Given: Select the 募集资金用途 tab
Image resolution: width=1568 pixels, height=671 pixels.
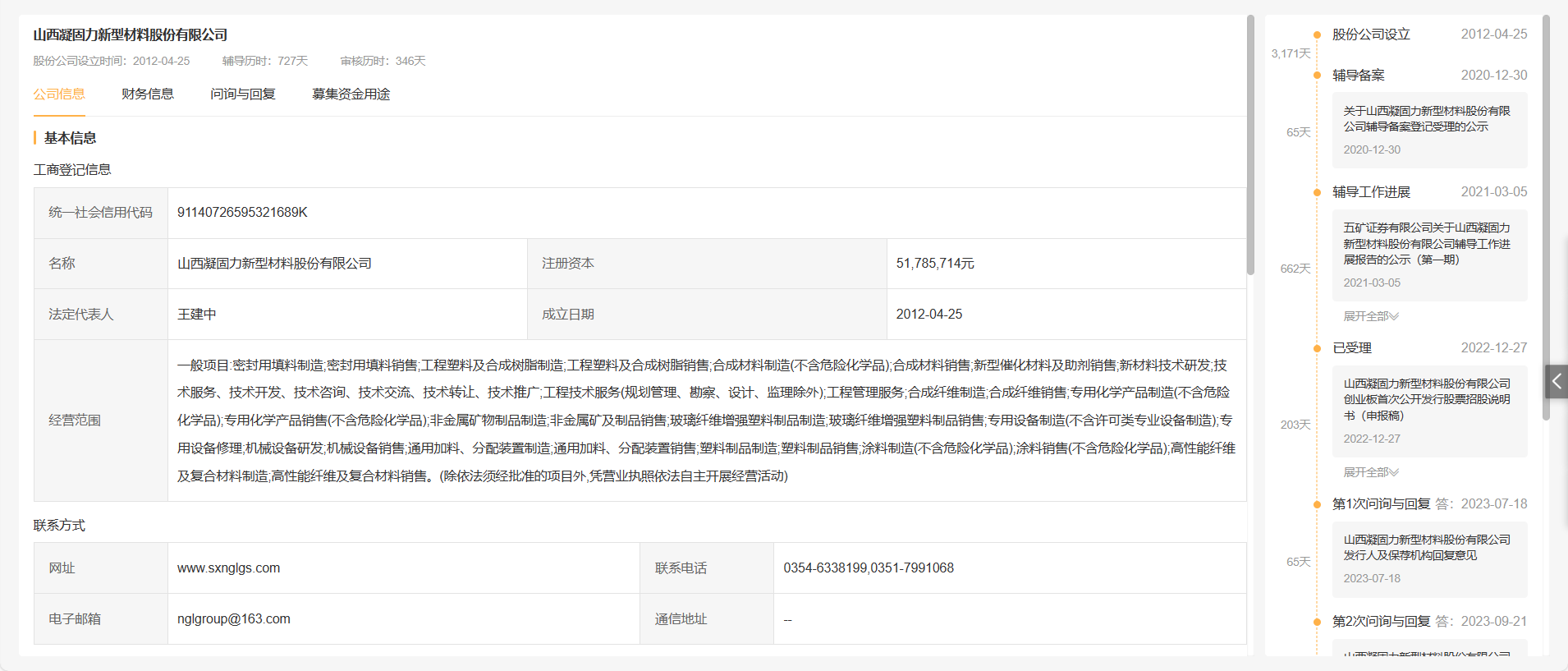Looking at the screenshot, I should tap(351, 94).
